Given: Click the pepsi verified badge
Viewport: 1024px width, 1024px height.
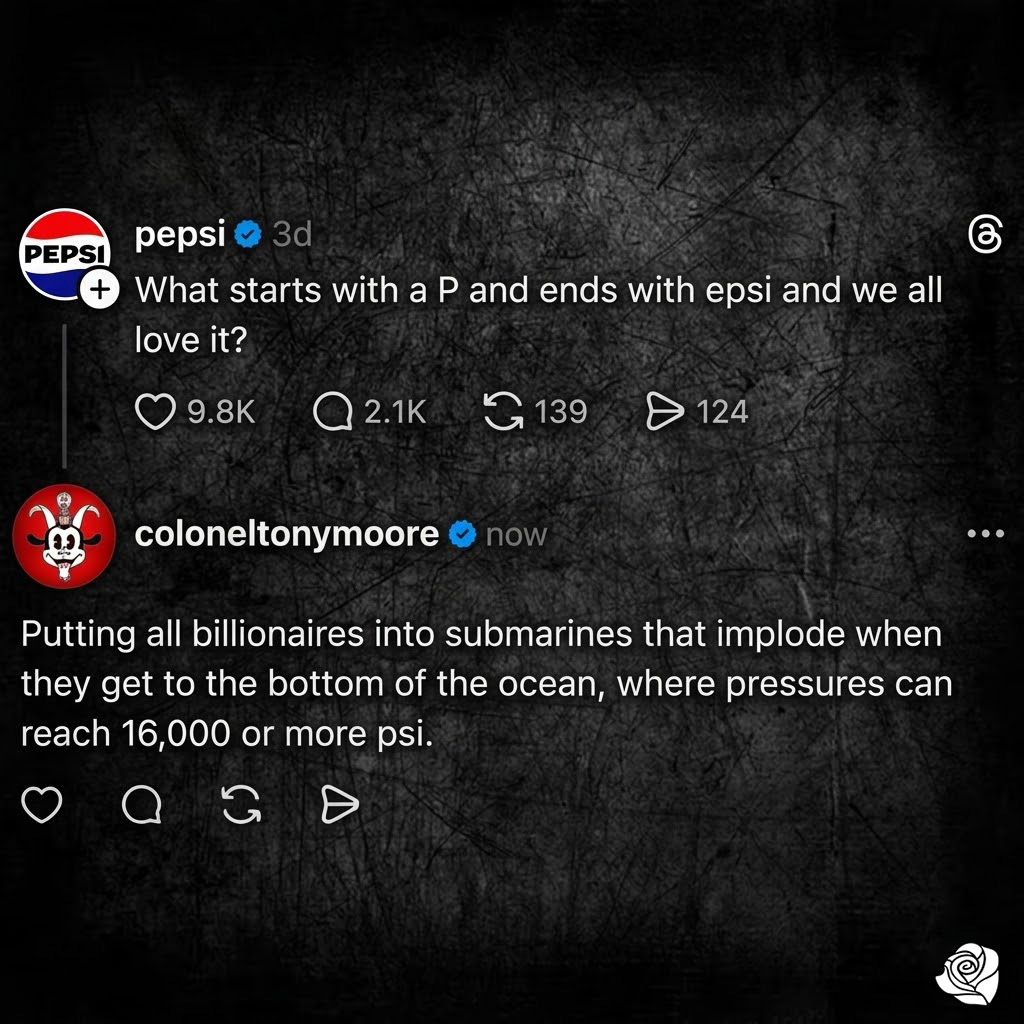Looking at the screenshot, I should tap(248, 234).
